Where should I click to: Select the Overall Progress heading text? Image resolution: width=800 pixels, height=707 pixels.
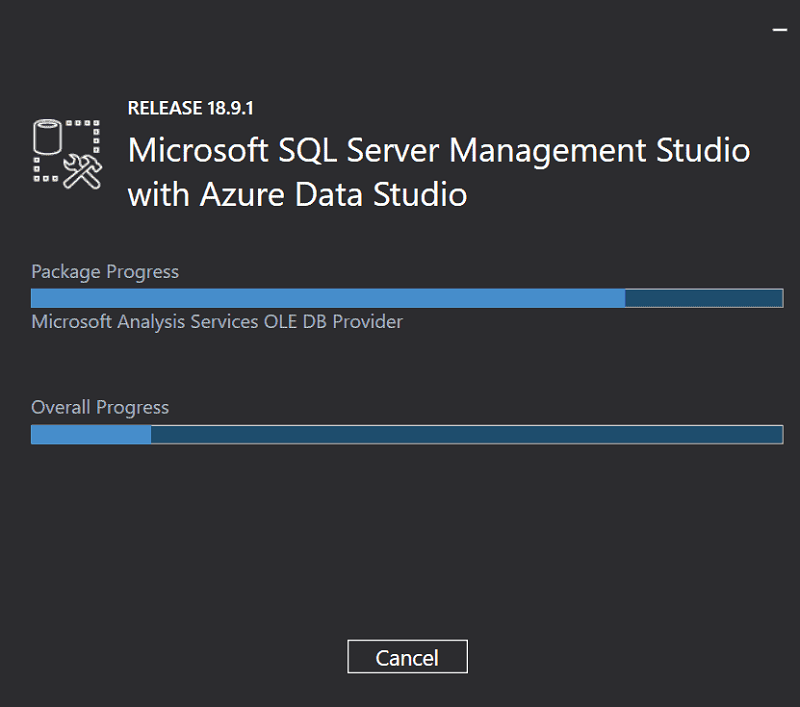coord(100,407)
